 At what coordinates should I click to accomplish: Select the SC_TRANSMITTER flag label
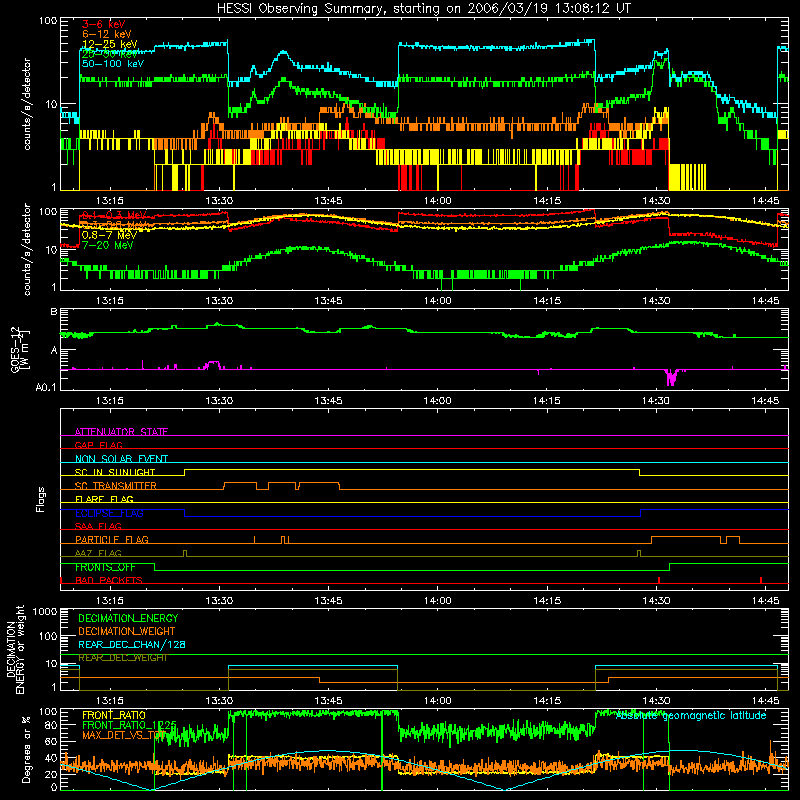[116, 486]
